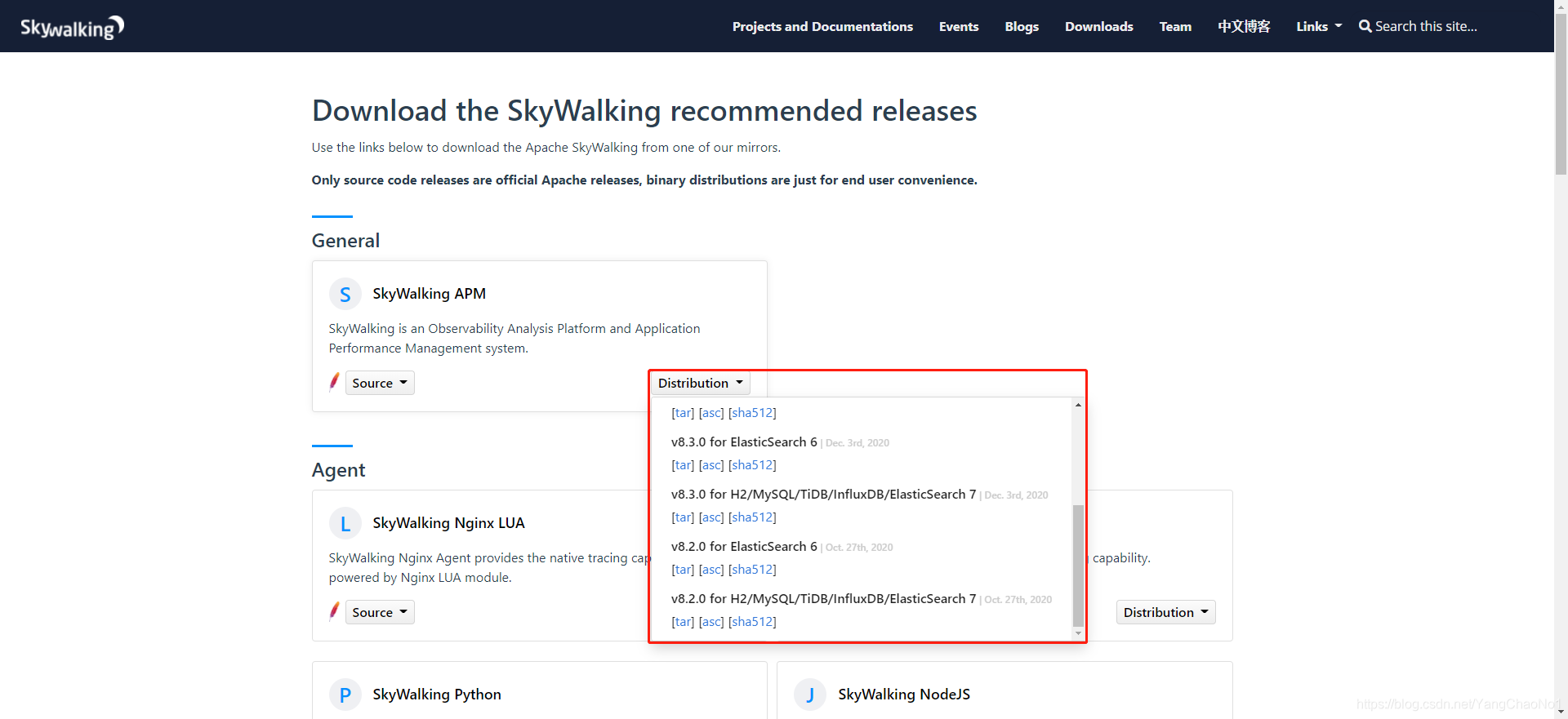The width and height of the screenshot is (1568, 719).
Task: Click the SkyWalking Nginx LUA 'L' avatar icon
Action: click(x=345, y=523)
